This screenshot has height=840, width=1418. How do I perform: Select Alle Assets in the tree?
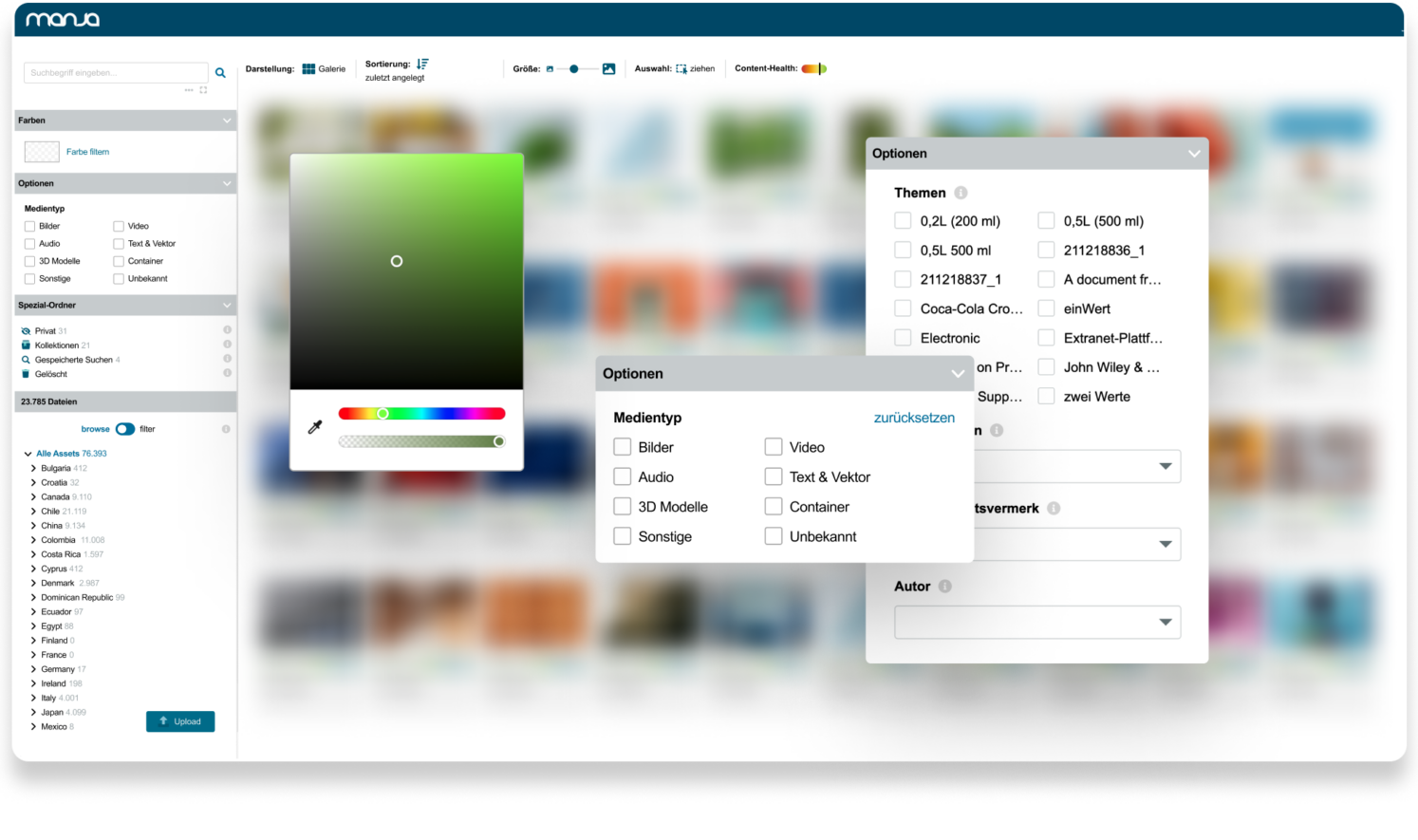tap(71, 454)
